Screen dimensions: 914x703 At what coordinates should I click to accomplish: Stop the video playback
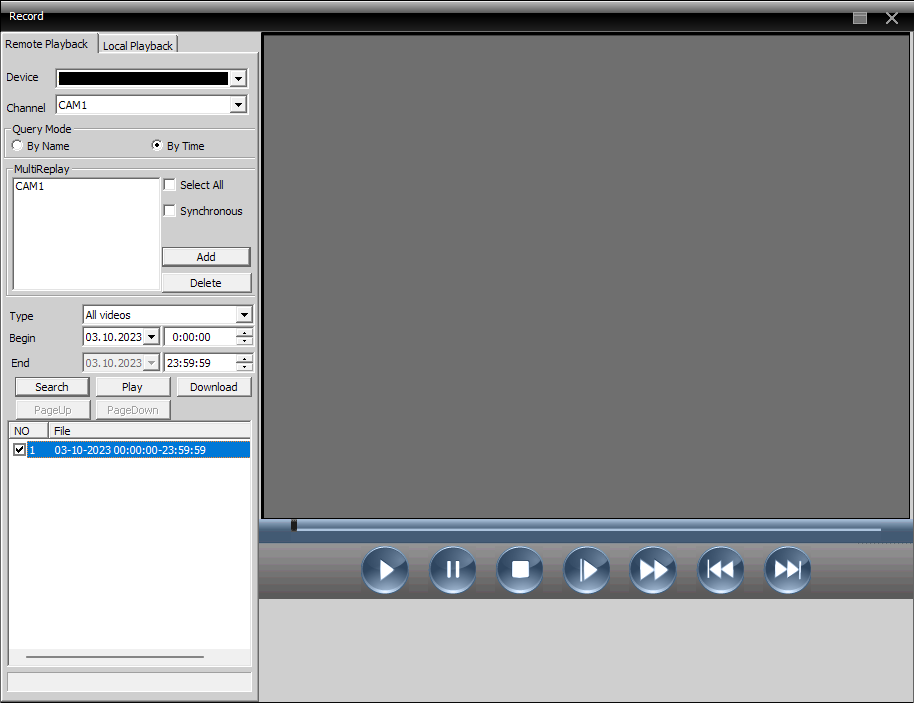[520, 570]
